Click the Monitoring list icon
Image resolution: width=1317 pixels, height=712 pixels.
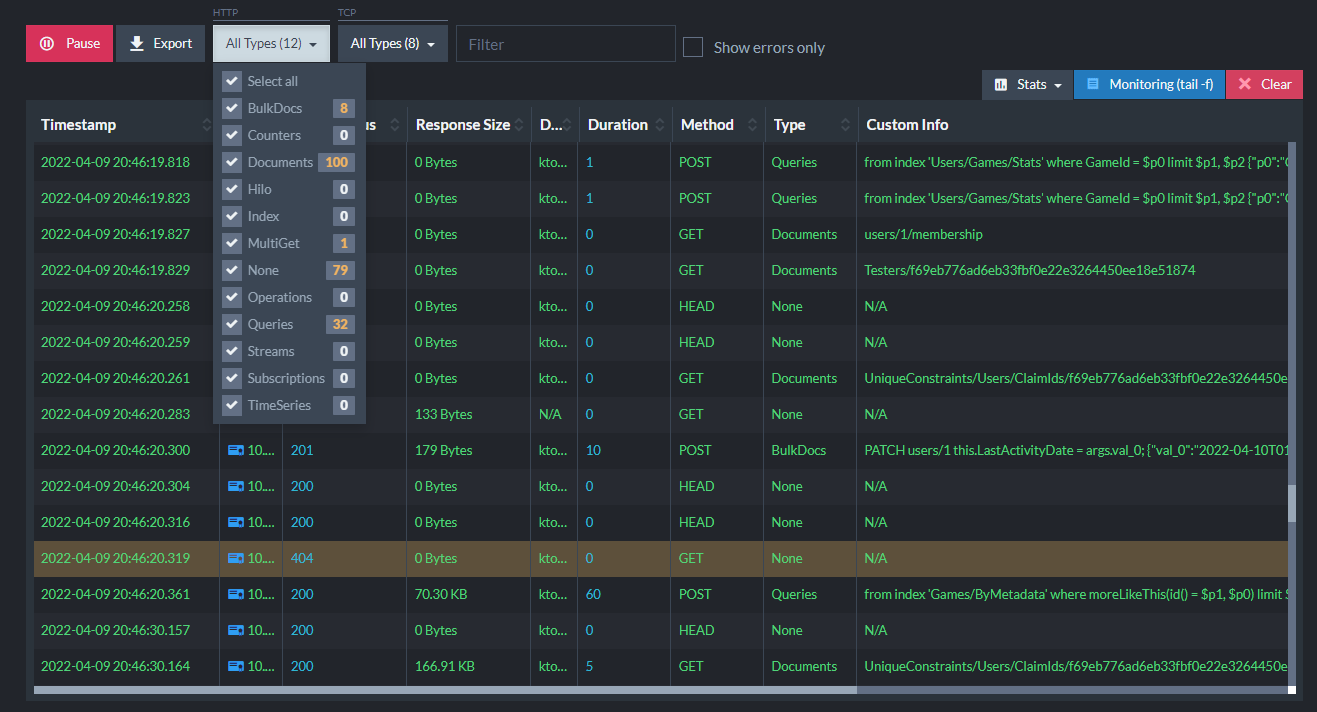click(1093, 85)
